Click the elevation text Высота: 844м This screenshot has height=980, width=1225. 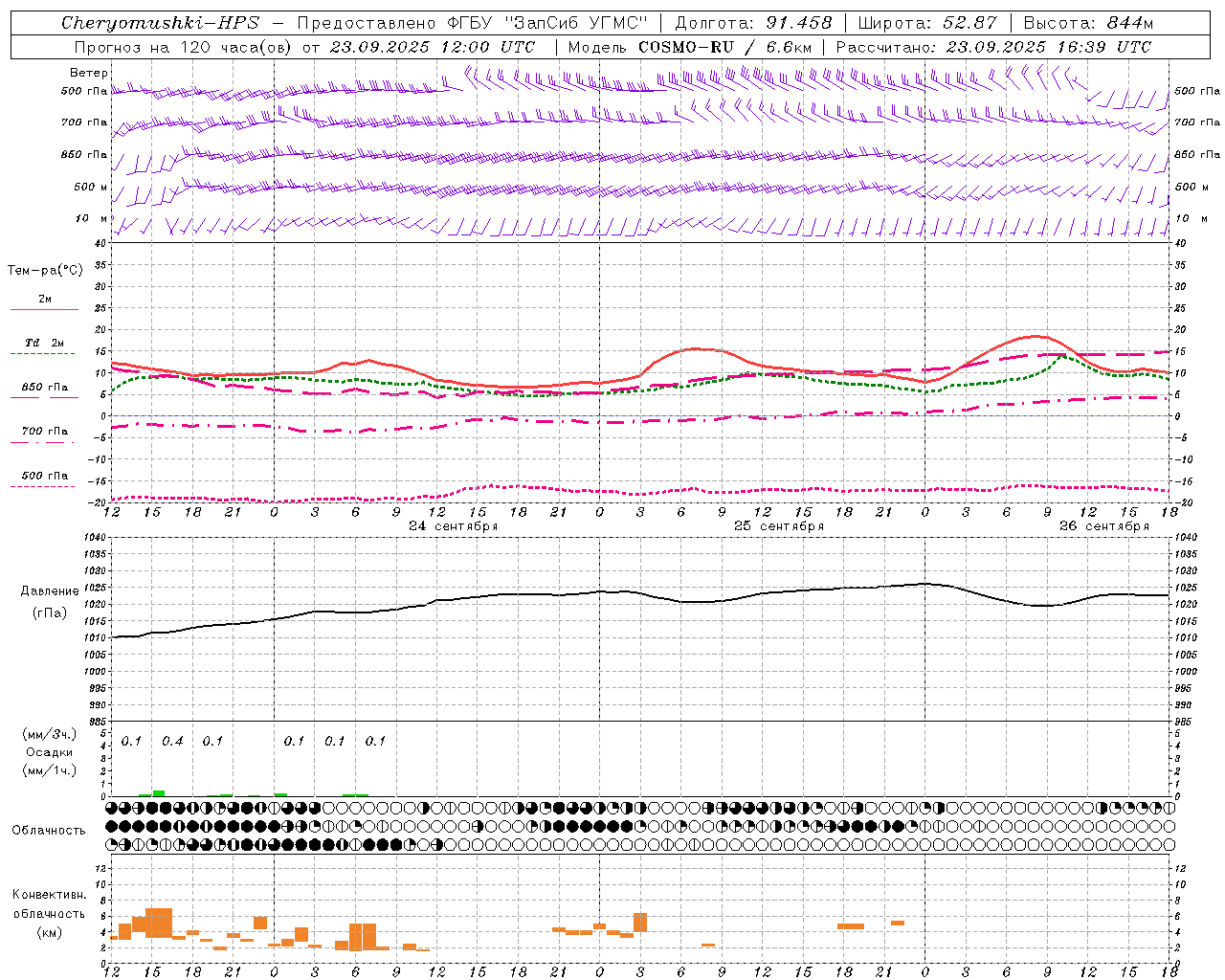1088,23
